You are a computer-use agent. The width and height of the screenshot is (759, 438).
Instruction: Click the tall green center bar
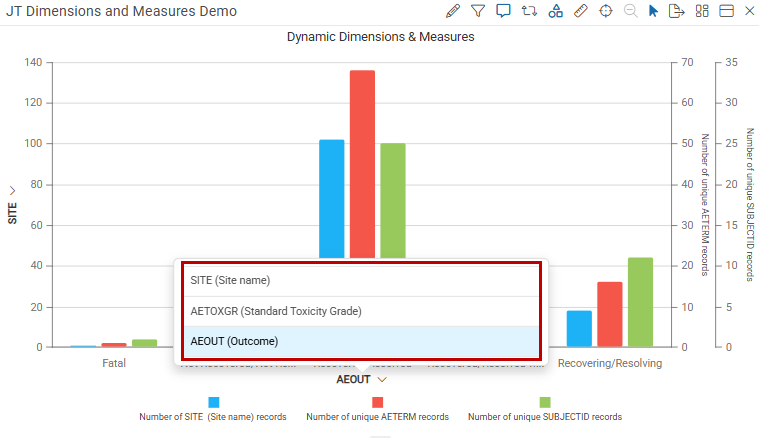coord(393,201)
